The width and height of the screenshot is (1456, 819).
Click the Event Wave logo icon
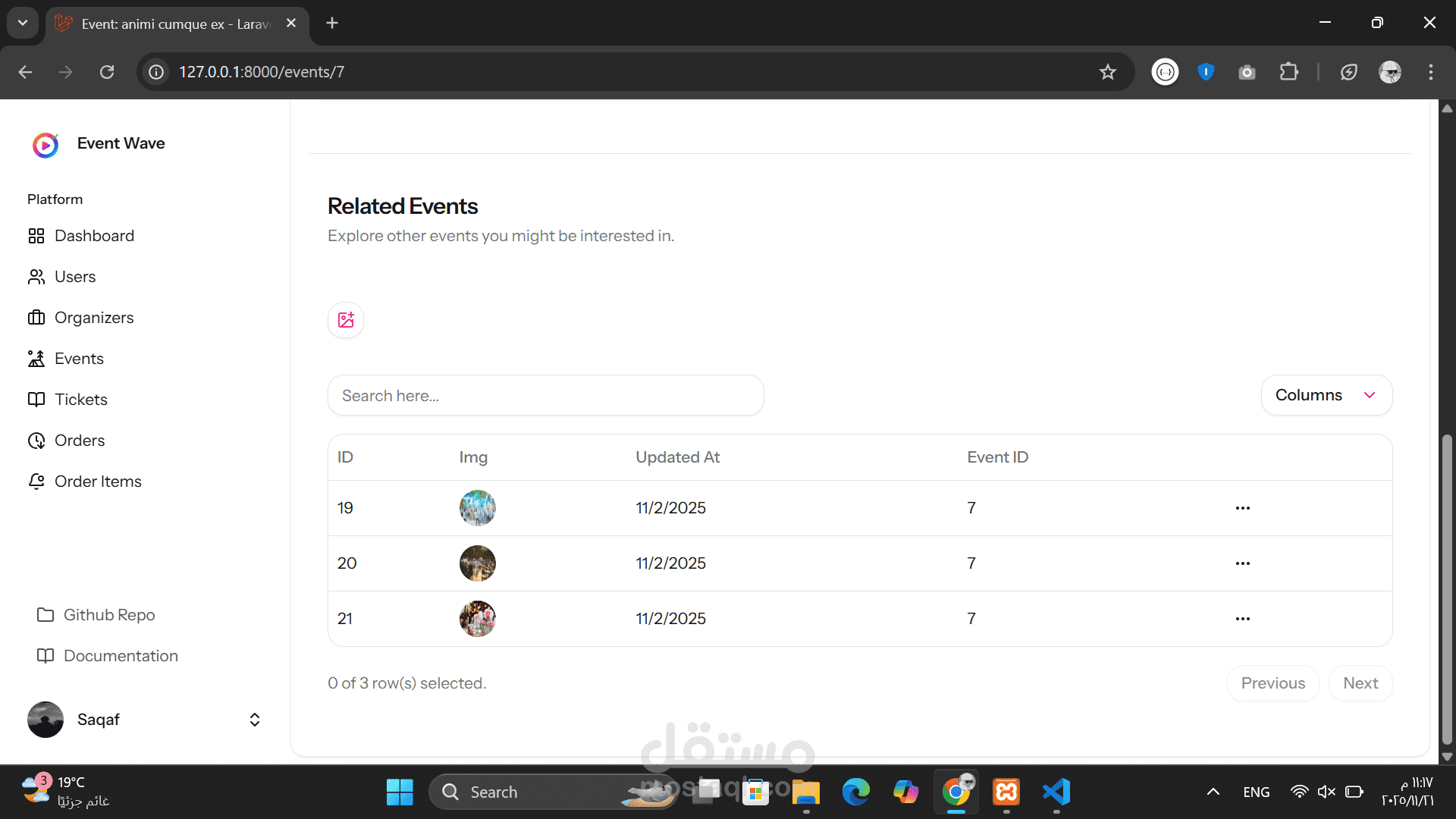(x=45, y=144)
